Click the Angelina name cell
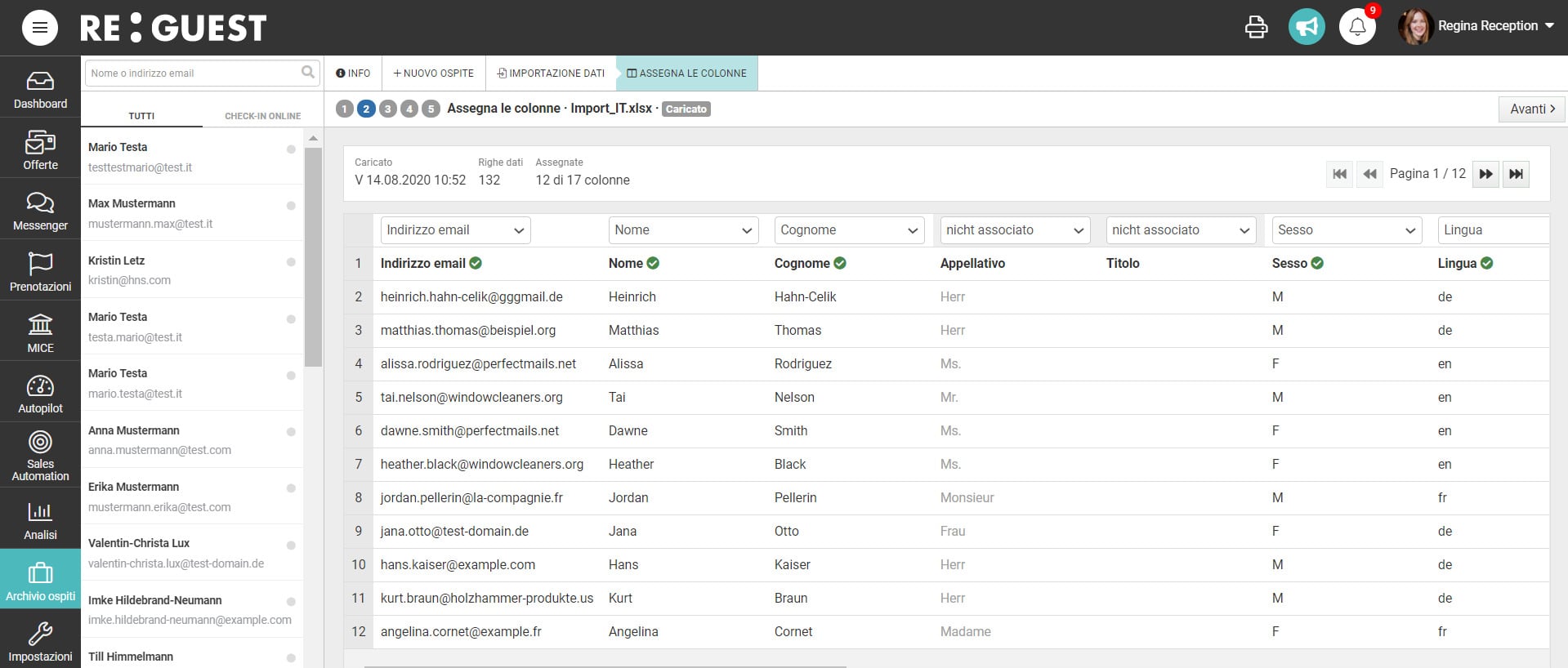 point(633,632)
